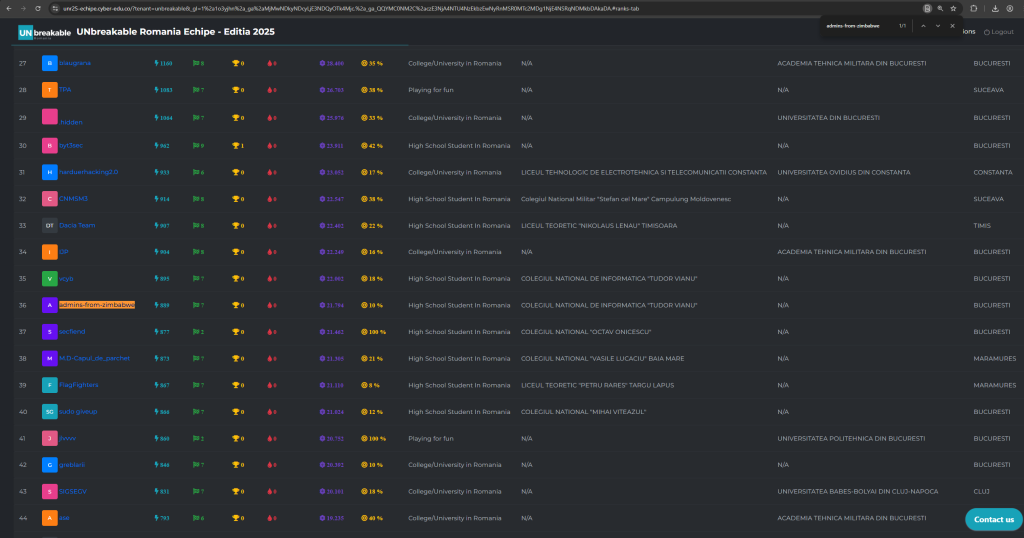1024x538 pixels.
Task: Open the Contact us chat button
Action: (x=993, y=519)
